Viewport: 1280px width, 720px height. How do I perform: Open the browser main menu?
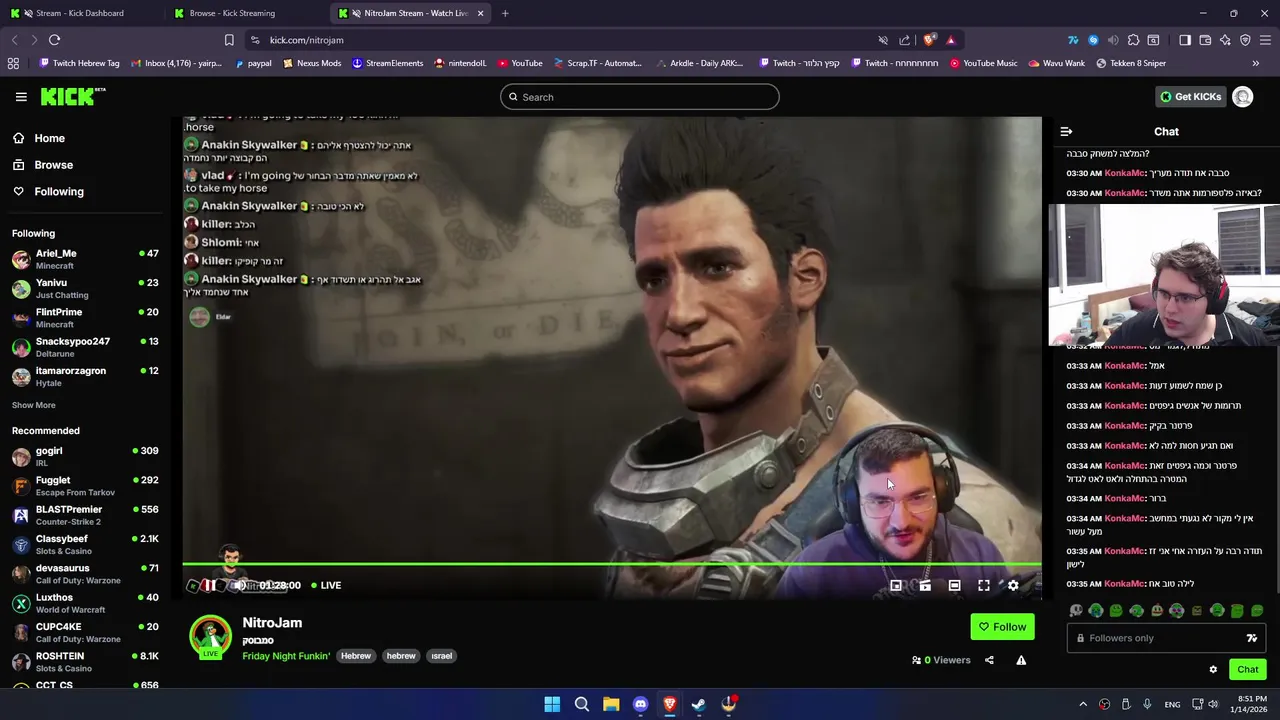click(1265, 40)
